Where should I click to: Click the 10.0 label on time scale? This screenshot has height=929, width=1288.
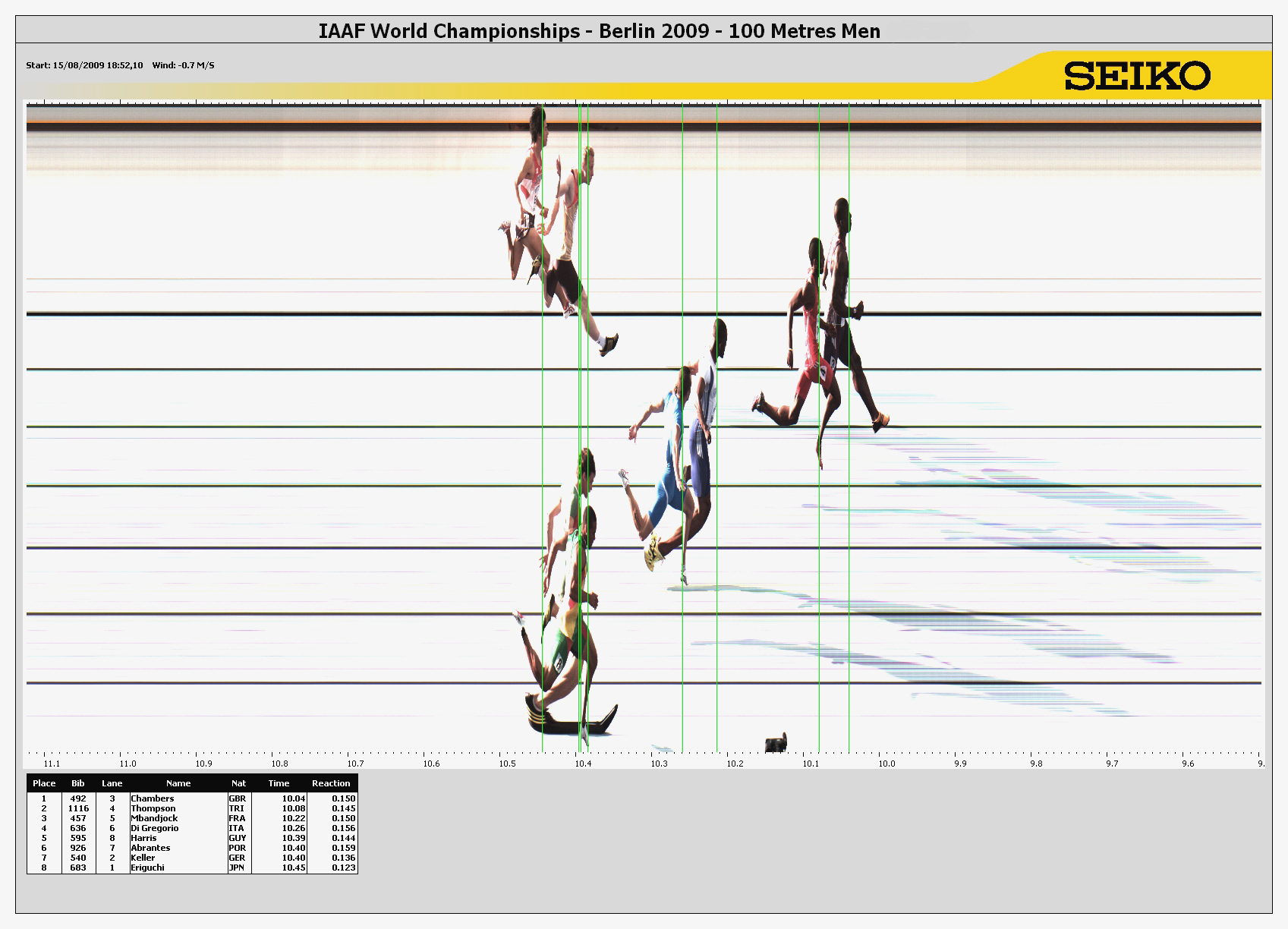(886, 764)
